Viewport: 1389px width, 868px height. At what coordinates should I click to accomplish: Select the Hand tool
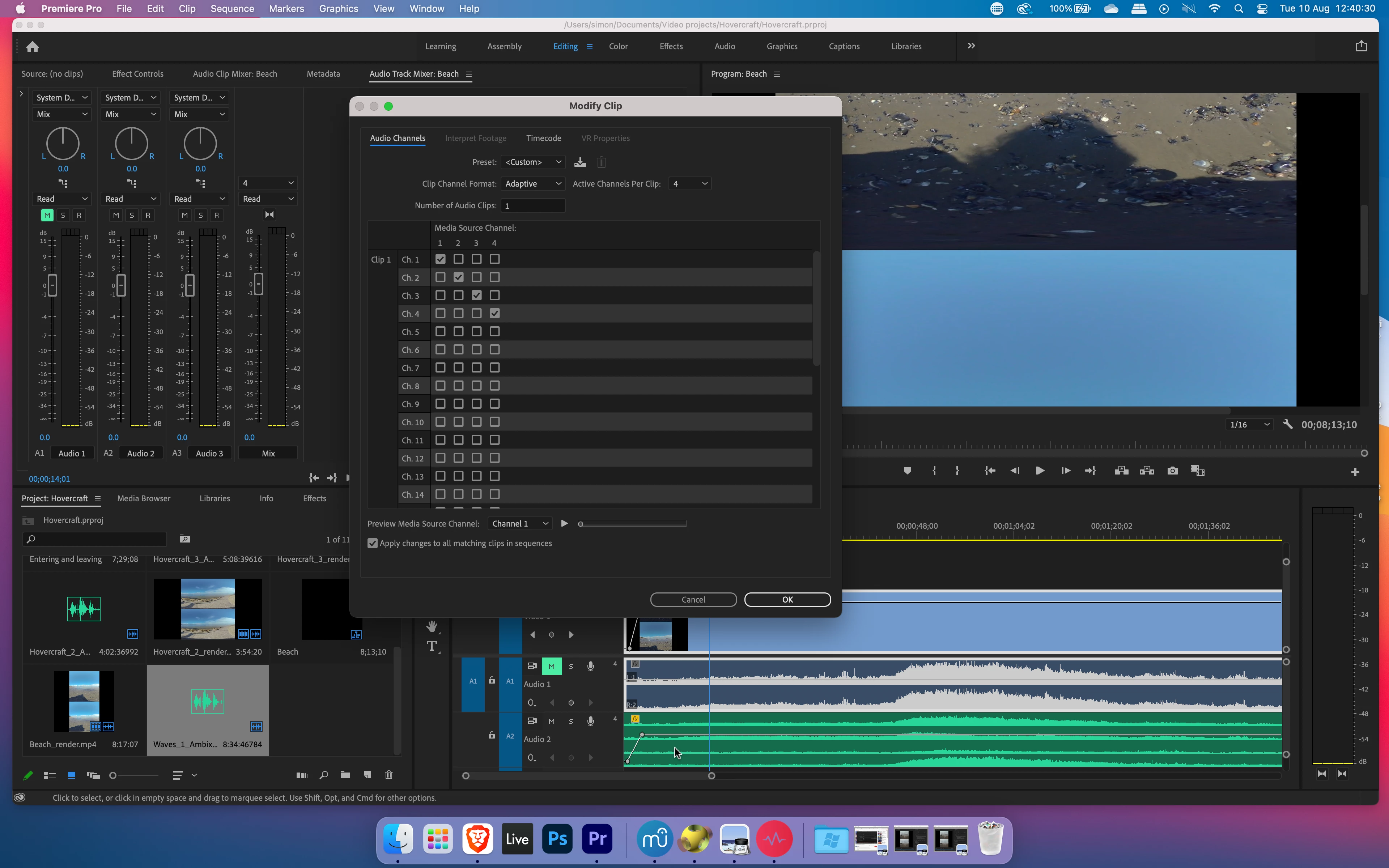click(432, 626)
